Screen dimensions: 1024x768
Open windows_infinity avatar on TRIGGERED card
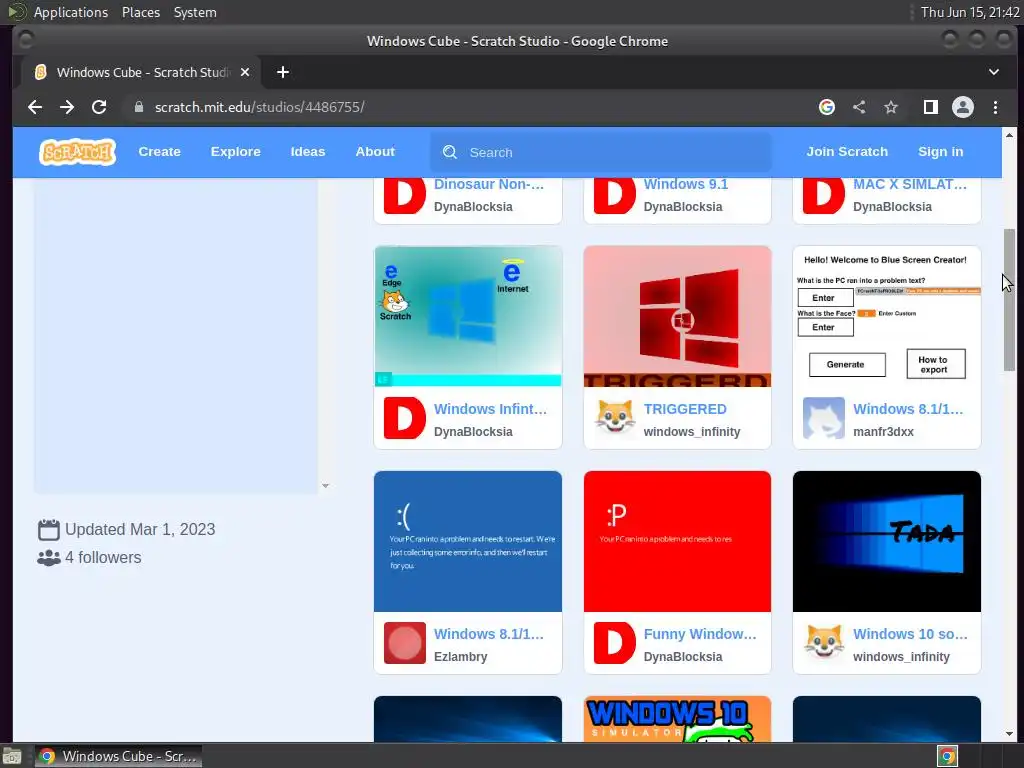tap(615, 418)
